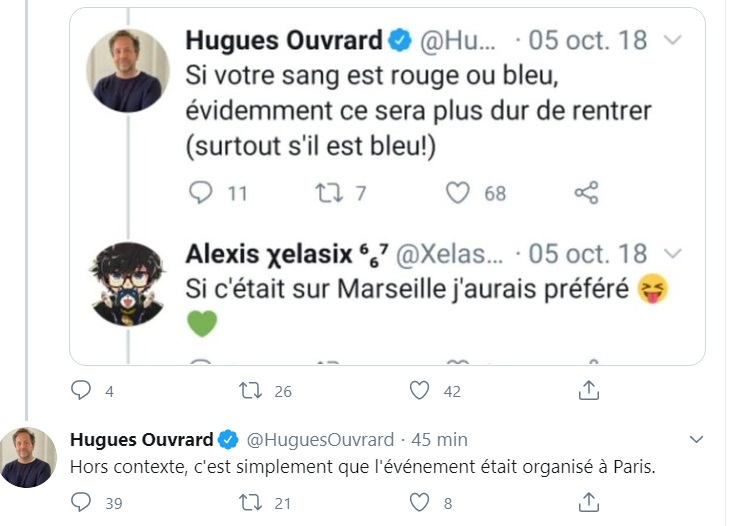Expand menu chevron on Alexis Xelasix tweet

(673, 253)
